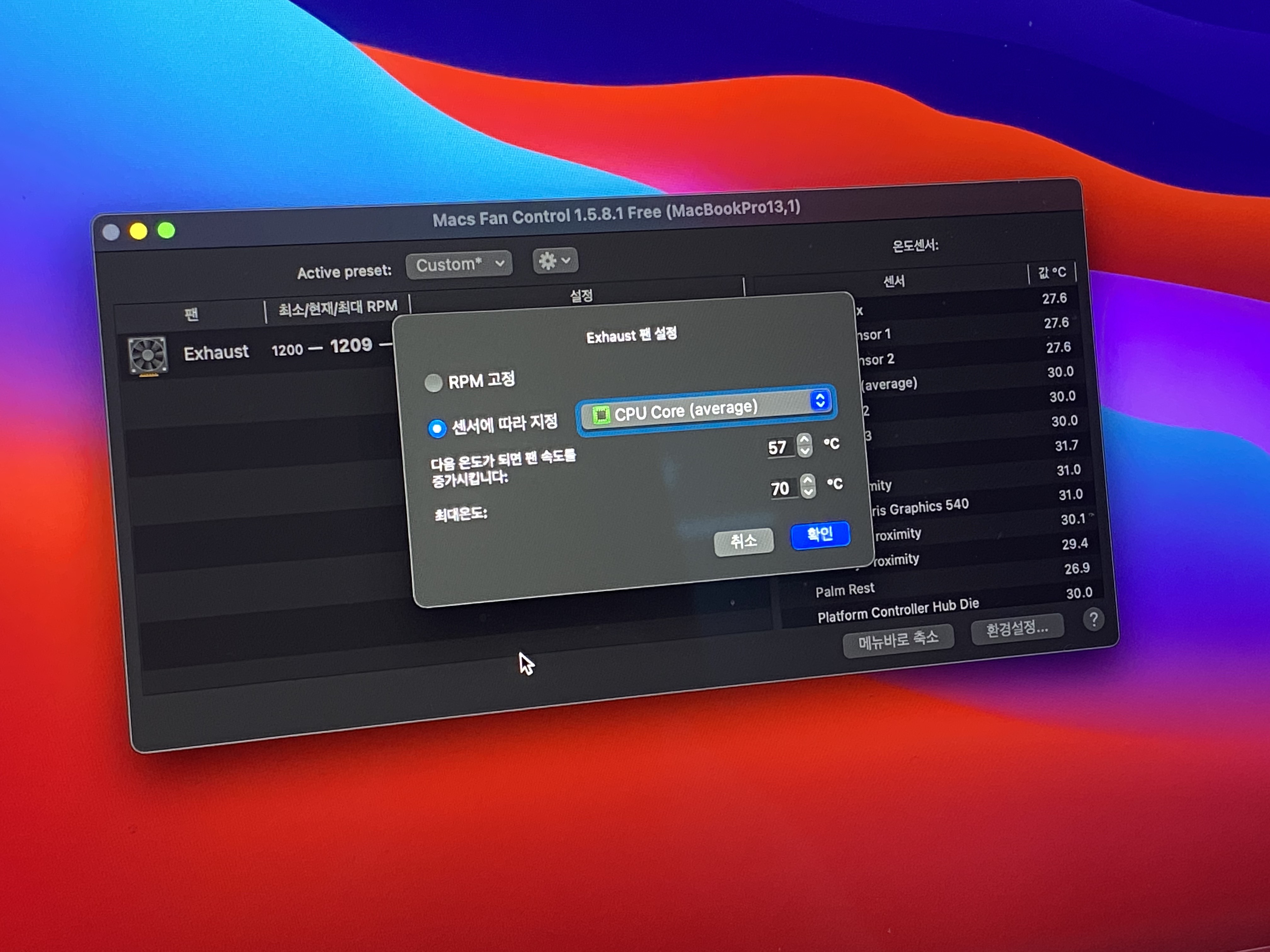Click the Exhaust fan icon
Viewport: 1270px width, 952px height.
tap(147, 356)
